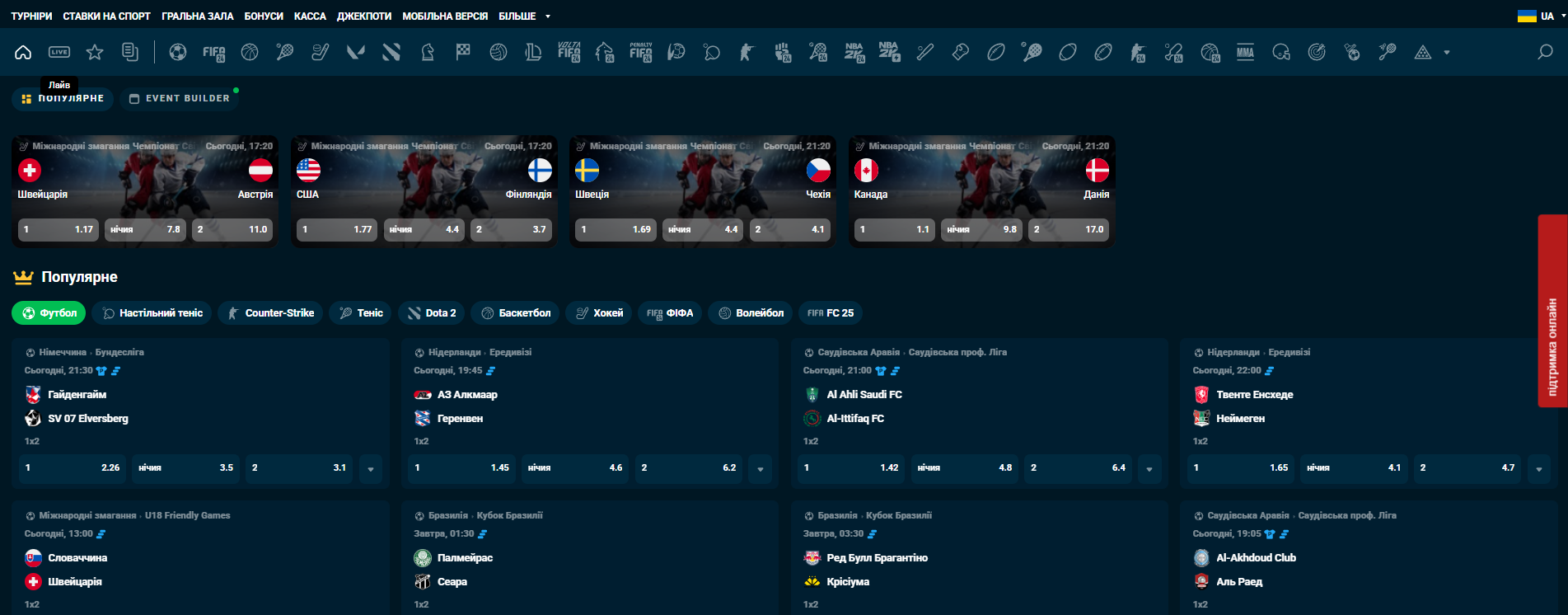Expand more markets for Гайденгайм match
This screenshot has height=615, width=1568.
[x=371, y=468]
